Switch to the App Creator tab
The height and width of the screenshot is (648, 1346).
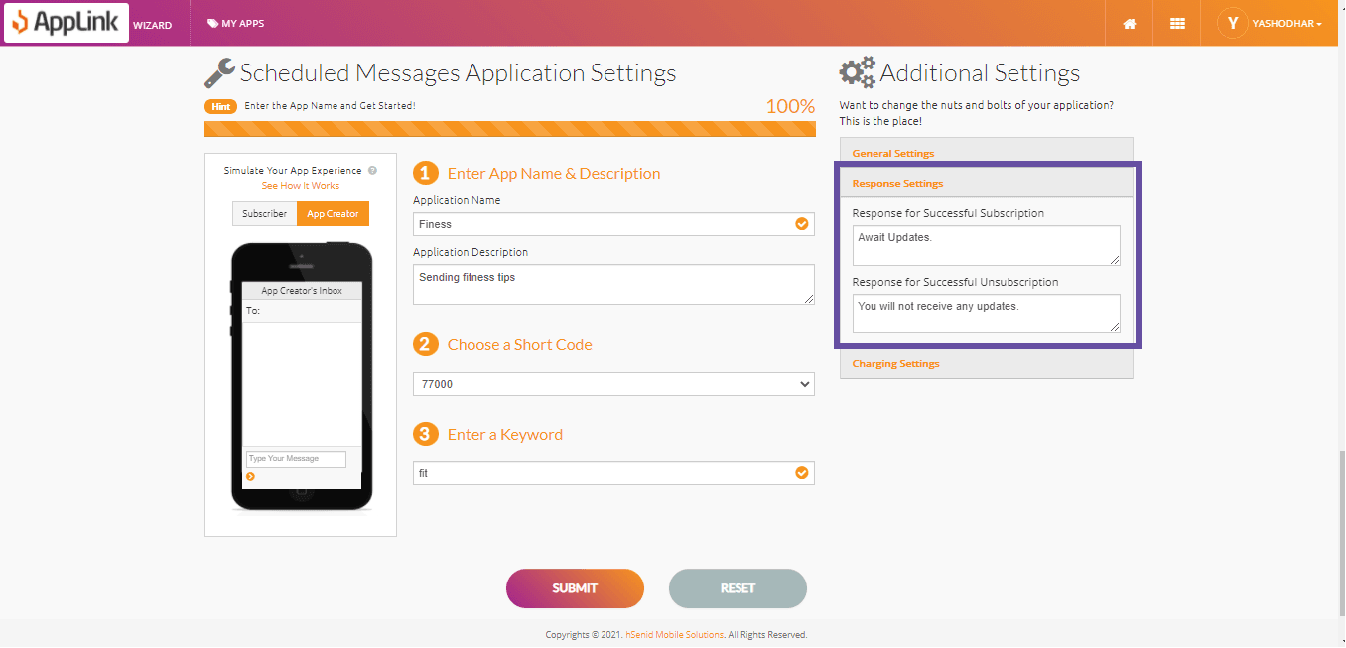pos(333,214)
